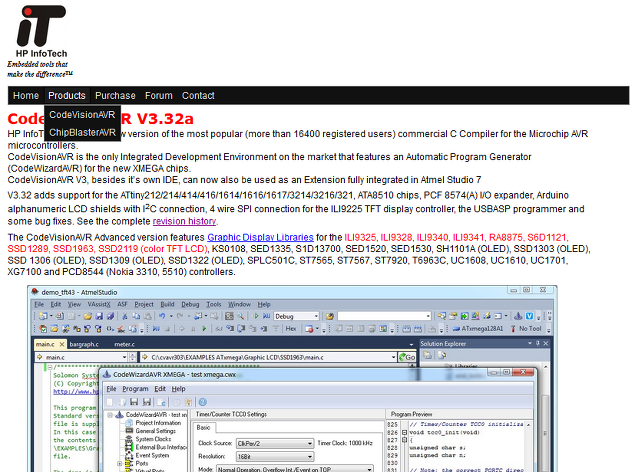635x472 pixels.
Task: Open Program menu in CodeWizardAVR window
Action: point(135,389)
